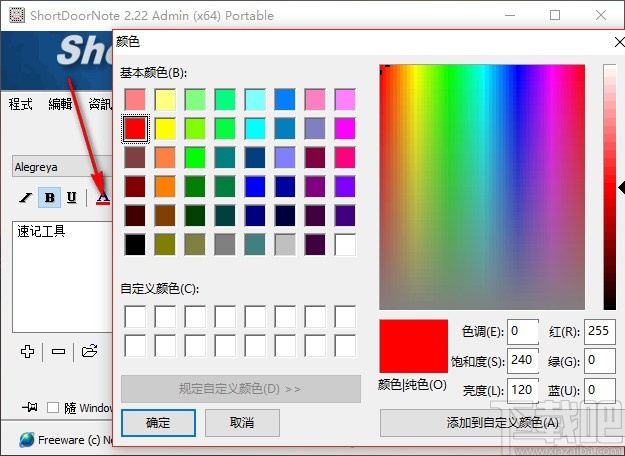Click the 蓝(U) blue value field
The image size is (625, 456).
(x=600, y=390)
